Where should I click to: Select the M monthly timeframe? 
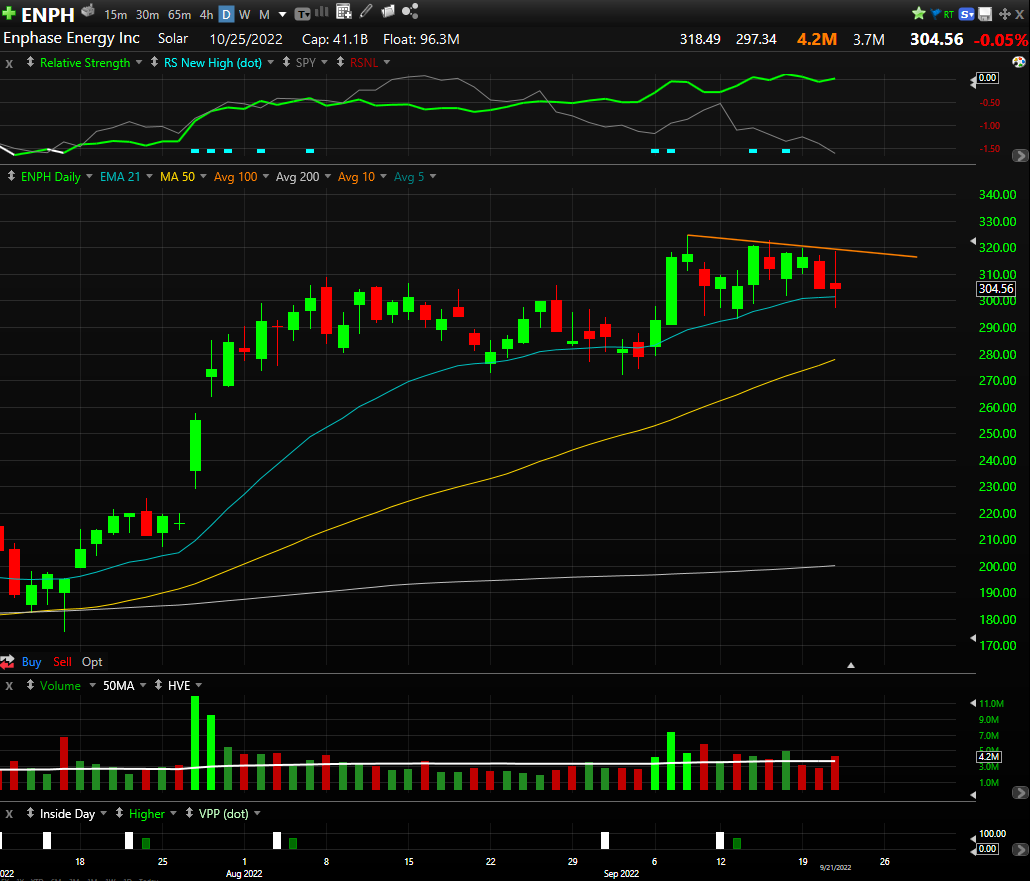coord(264,14)
